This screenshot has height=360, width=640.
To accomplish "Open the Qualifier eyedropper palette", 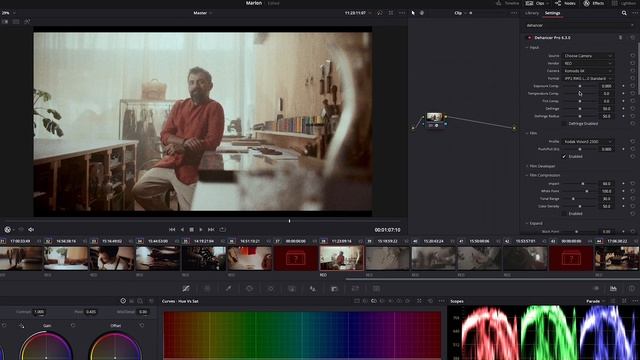I will tap(228, 289).
